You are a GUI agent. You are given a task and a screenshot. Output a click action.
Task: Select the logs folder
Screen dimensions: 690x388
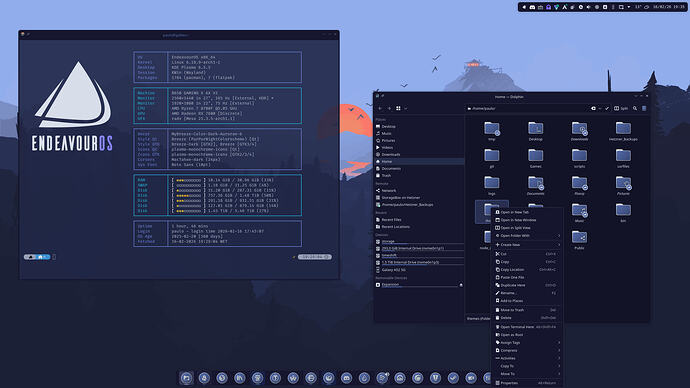pos(492,186)
